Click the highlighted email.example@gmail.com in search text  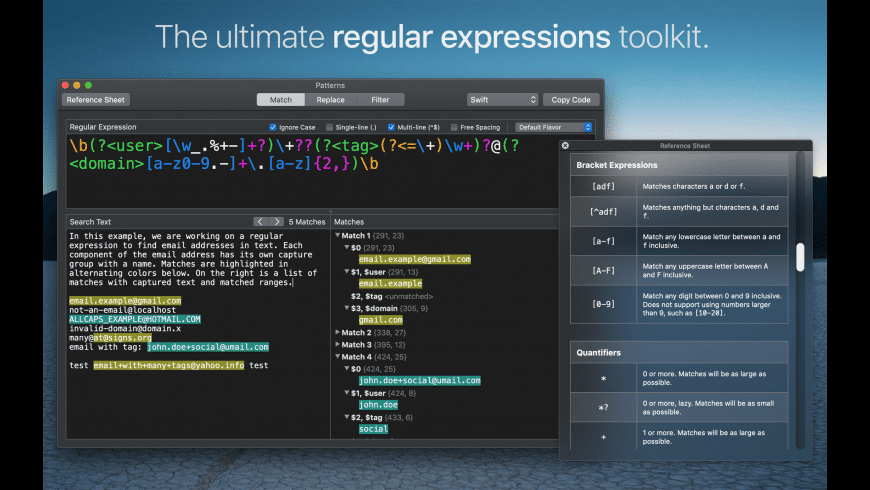(x=125, y=301)
